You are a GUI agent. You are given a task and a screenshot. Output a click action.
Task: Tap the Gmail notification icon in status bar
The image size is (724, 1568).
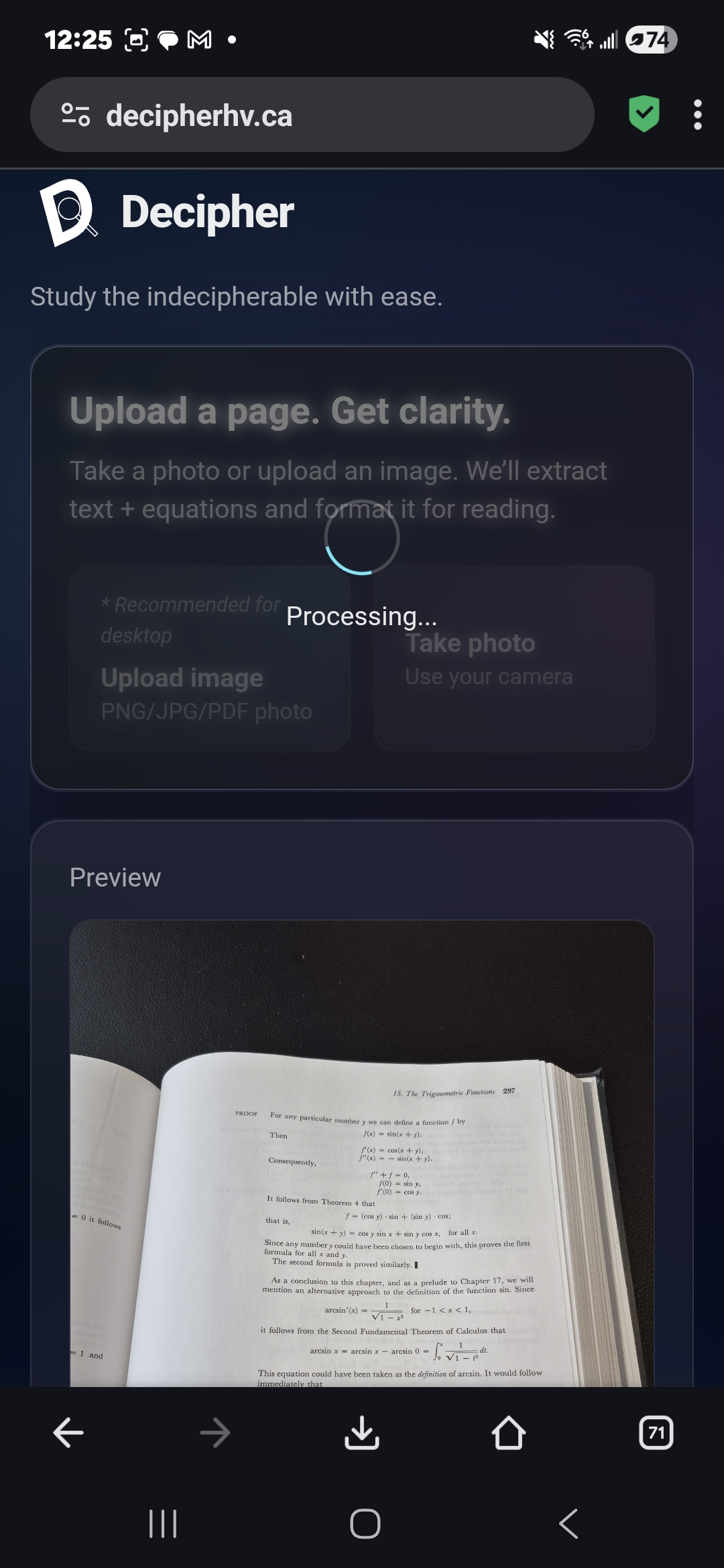click(x=199, y=40)
